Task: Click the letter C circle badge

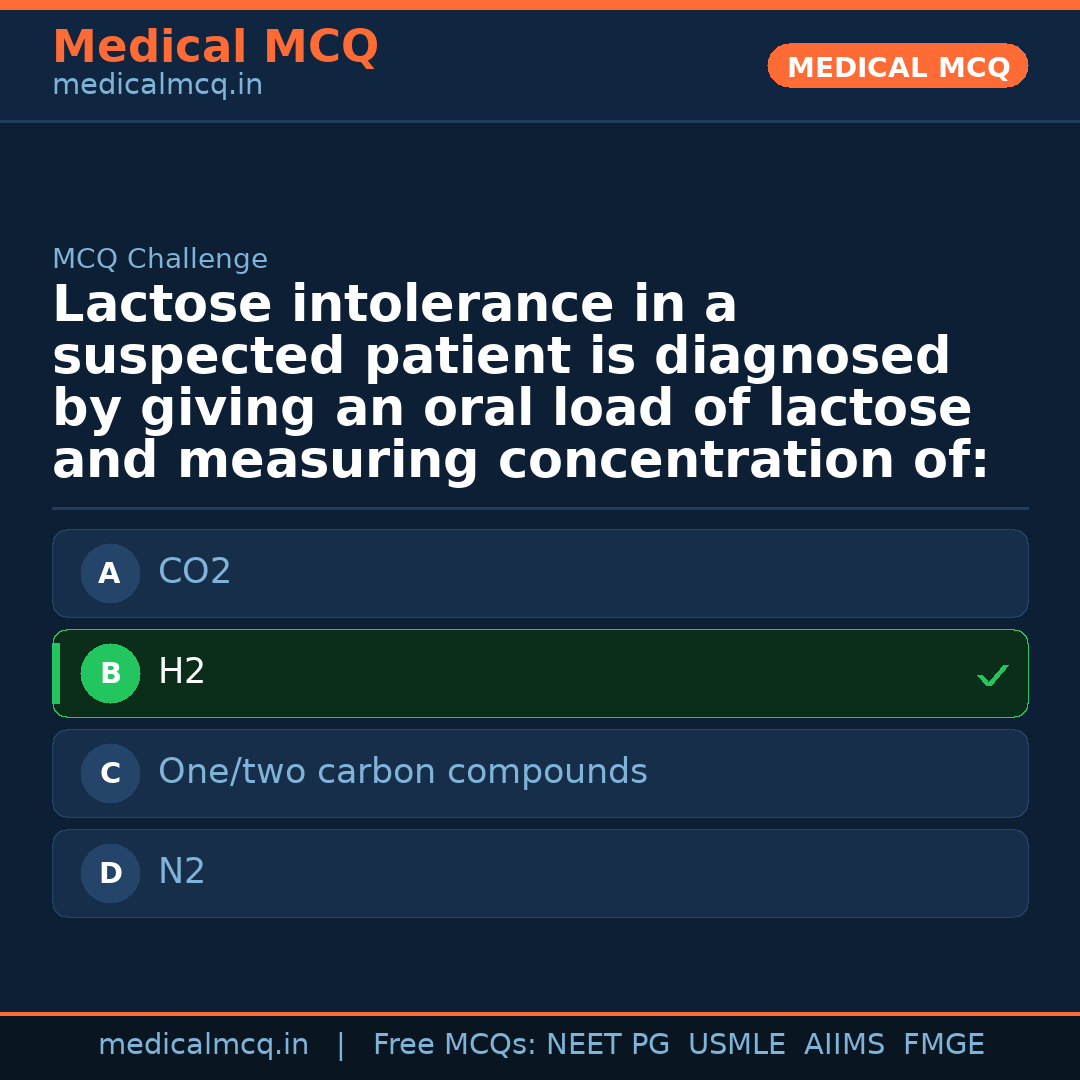Action: point(110,774)
